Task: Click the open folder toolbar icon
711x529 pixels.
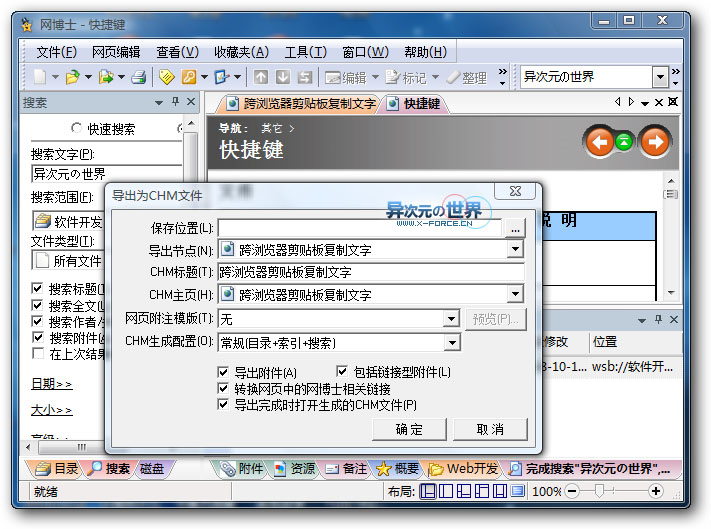Action: click(73, 77)
